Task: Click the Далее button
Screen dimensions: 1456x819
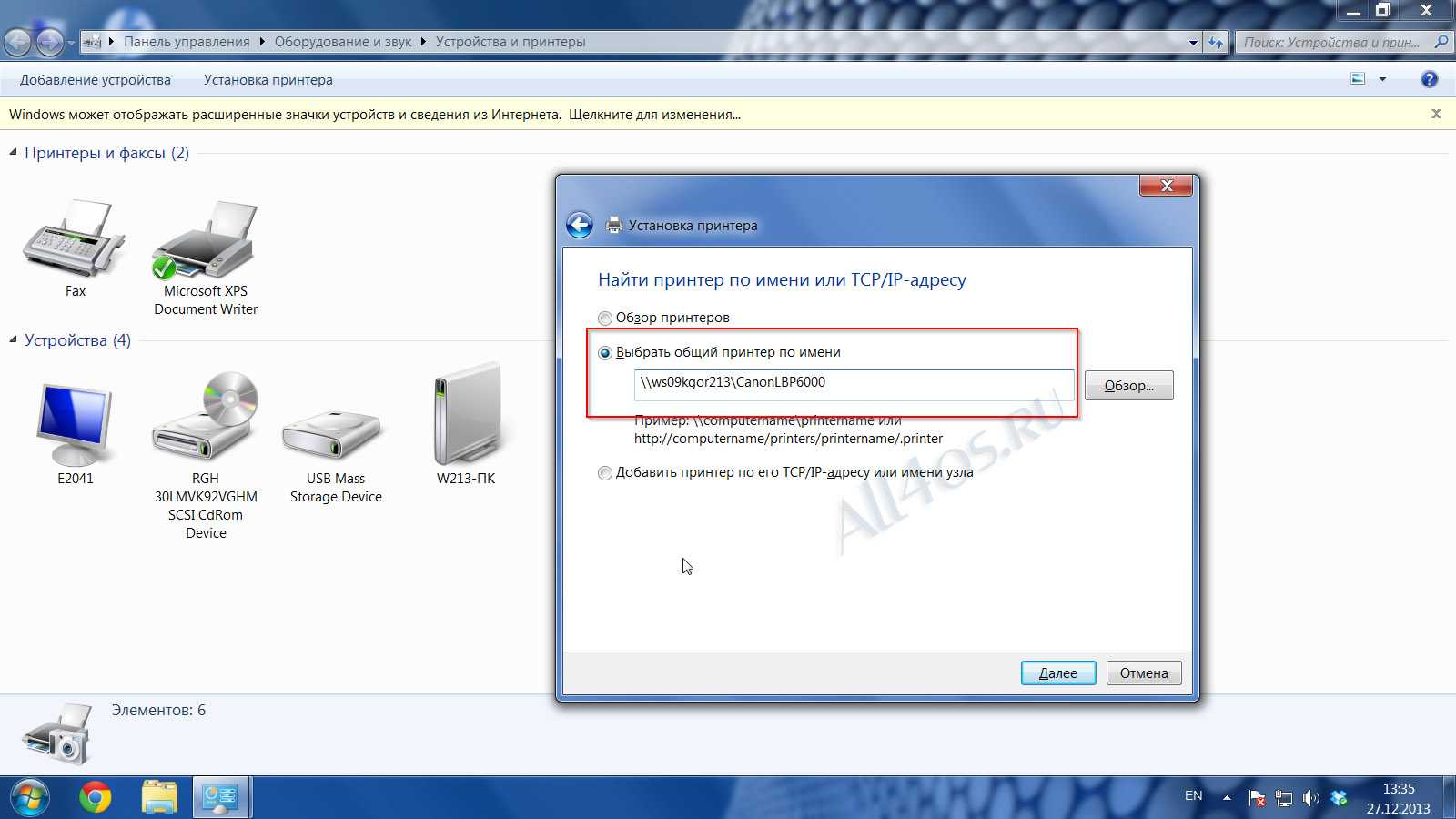Action: point(1058,672)
